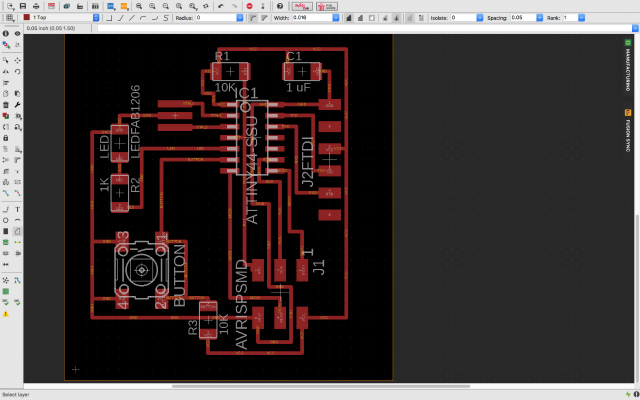Toggle the straight miter style button
The width and height of the screenshot is (640, 400).
click(x=264, y=18)
